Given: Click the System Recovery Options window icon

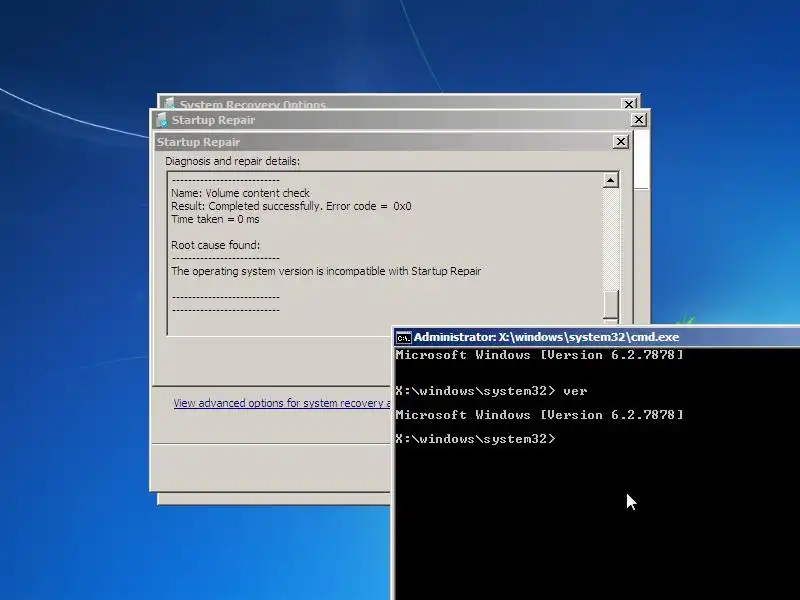Looking at the screenshot, I should pyautogui.click(x=169, y=103).
